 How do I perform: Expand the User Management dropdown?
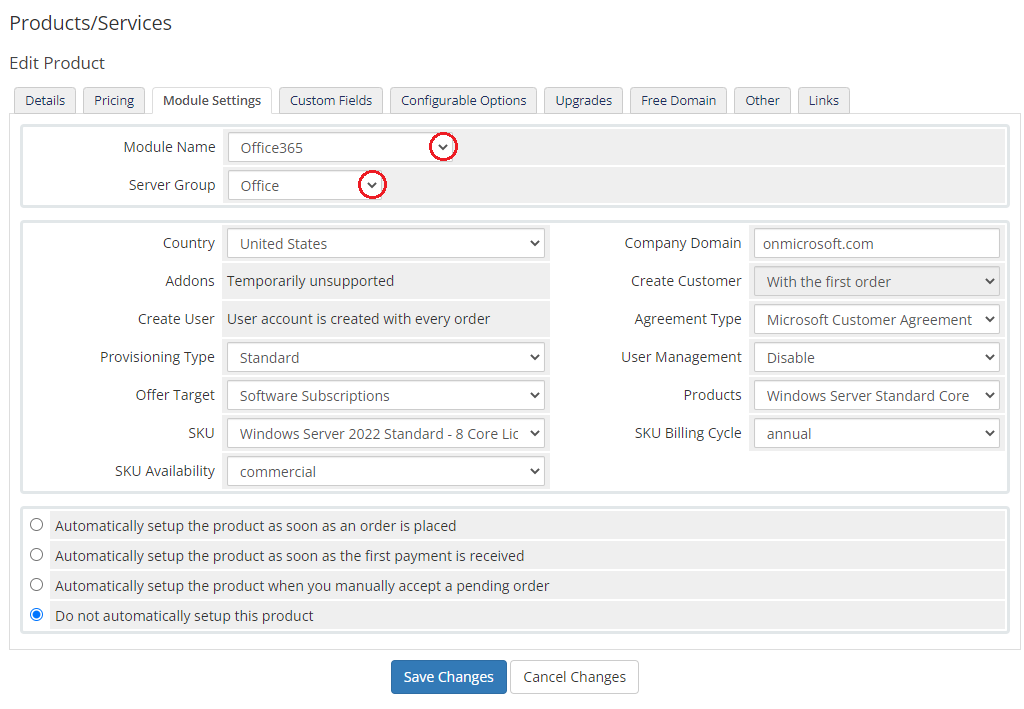click(x=876, y=357)
